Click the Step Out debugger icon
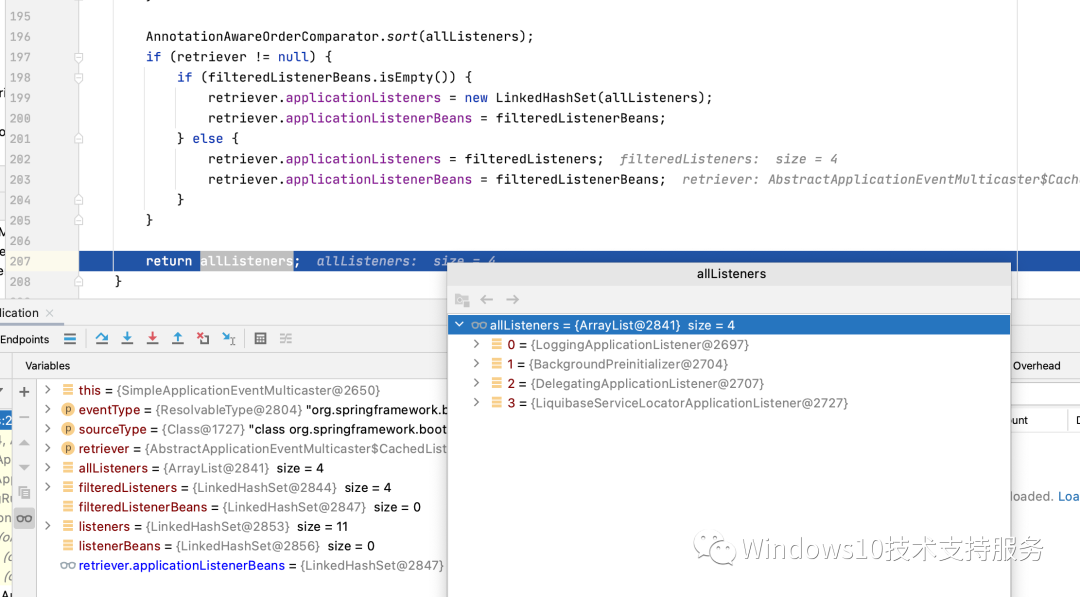 178,338
